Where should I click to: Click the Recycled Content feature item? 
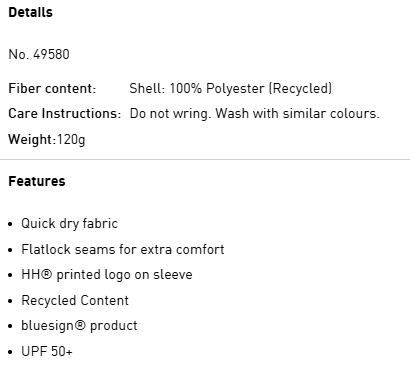point(75,300)
